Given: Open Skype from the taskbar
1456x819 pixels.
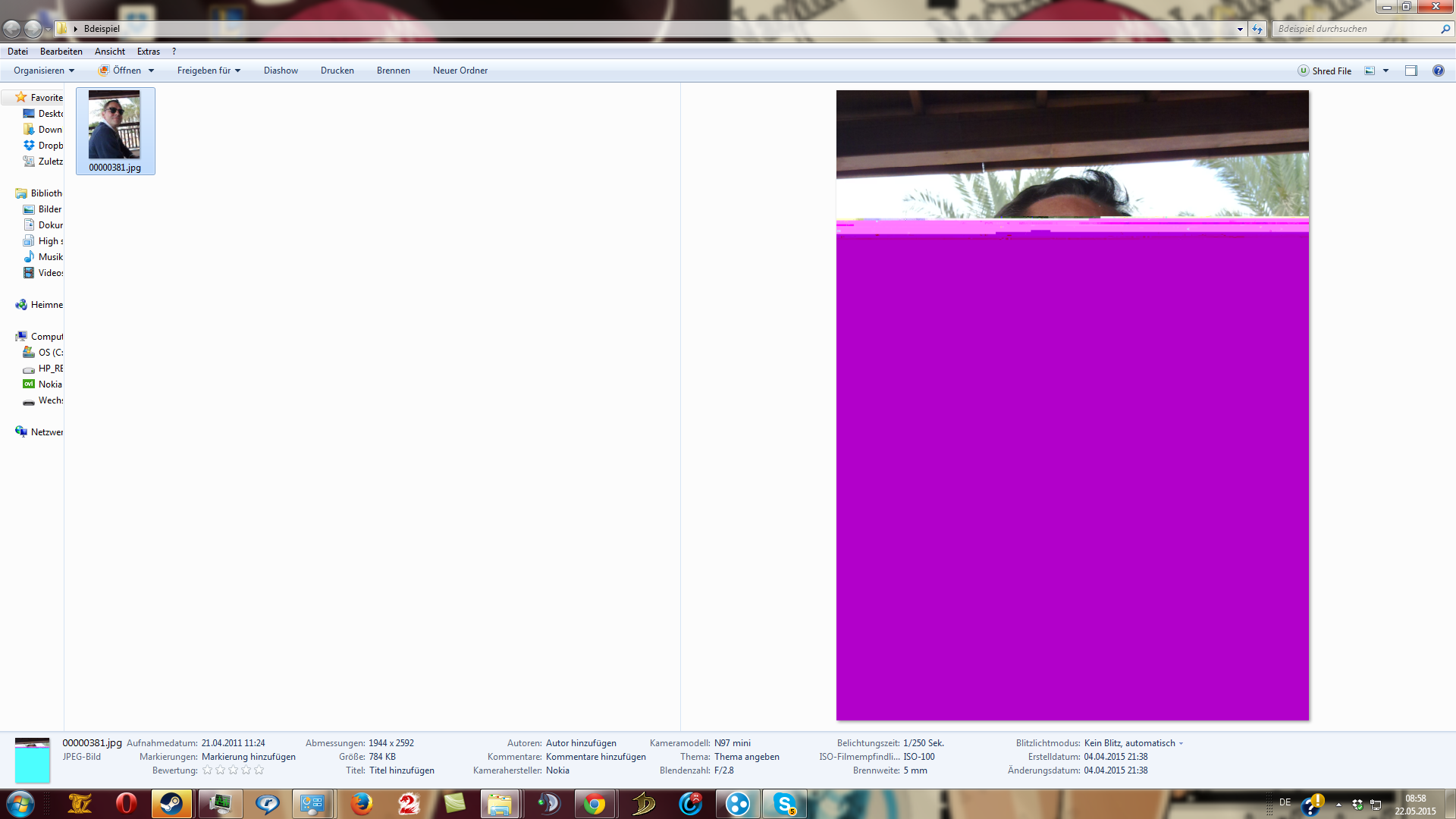Looking at the screenshot, I should 784,804.
